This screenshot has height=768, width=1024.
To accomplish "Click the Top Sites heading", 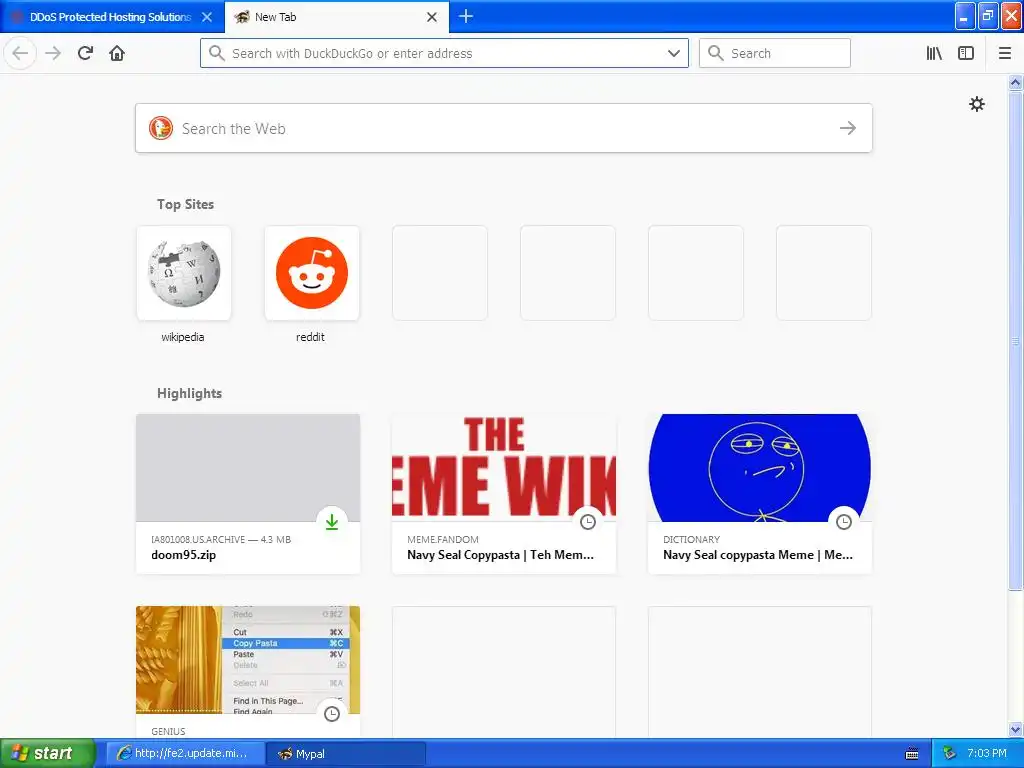I will point(185,204).
